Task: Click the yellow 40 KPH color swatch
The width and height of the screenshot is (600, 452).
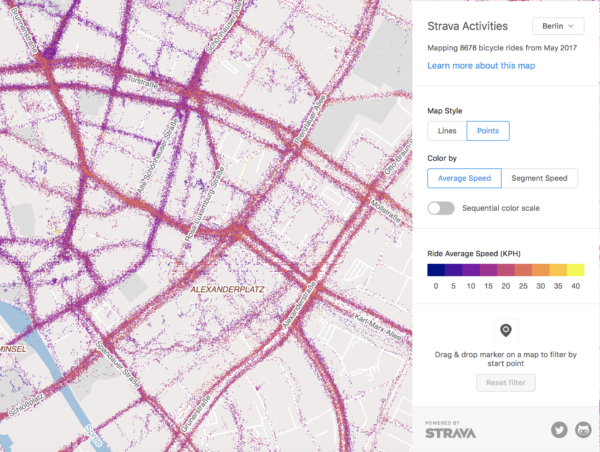Action: [575, 269]
